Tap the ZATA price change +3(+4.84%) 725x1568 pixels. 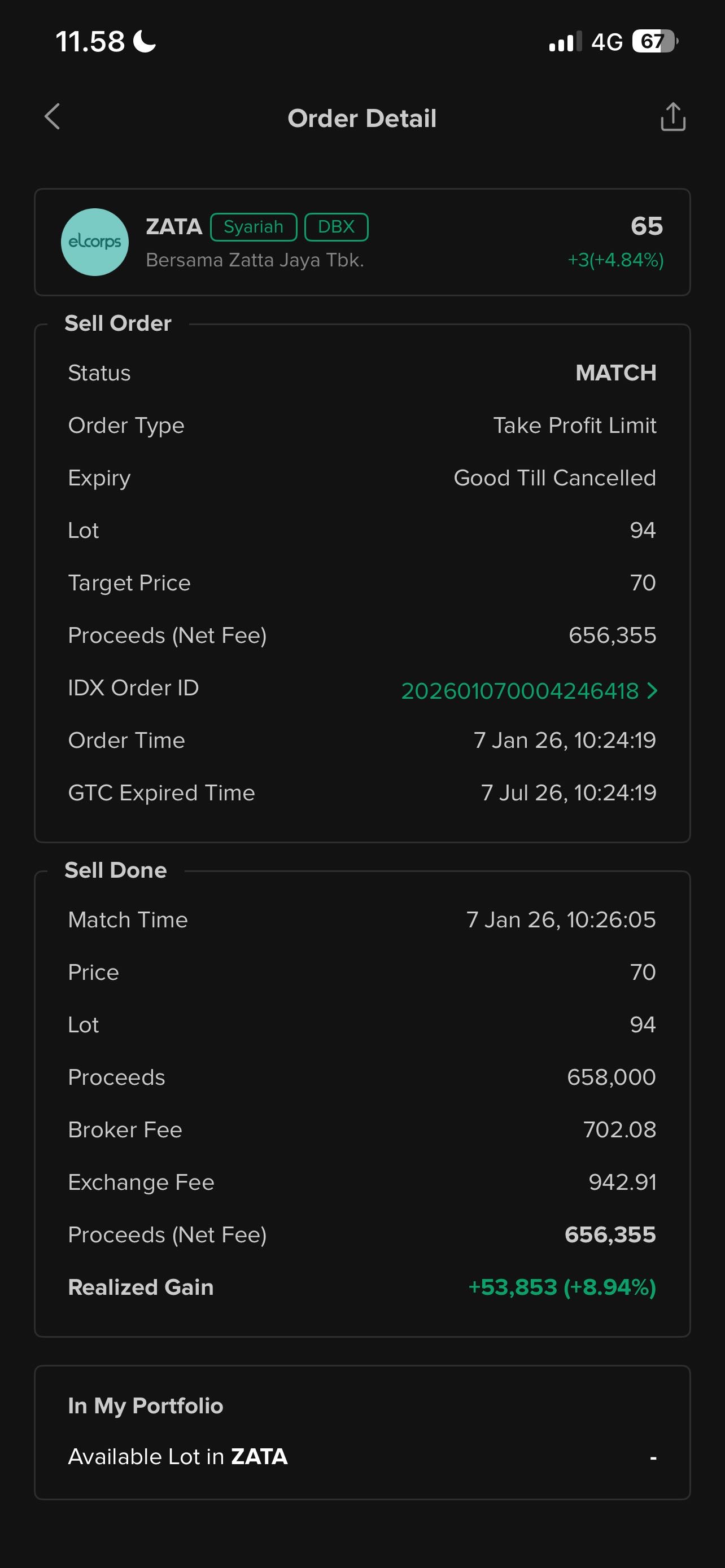tap(615, 260)
